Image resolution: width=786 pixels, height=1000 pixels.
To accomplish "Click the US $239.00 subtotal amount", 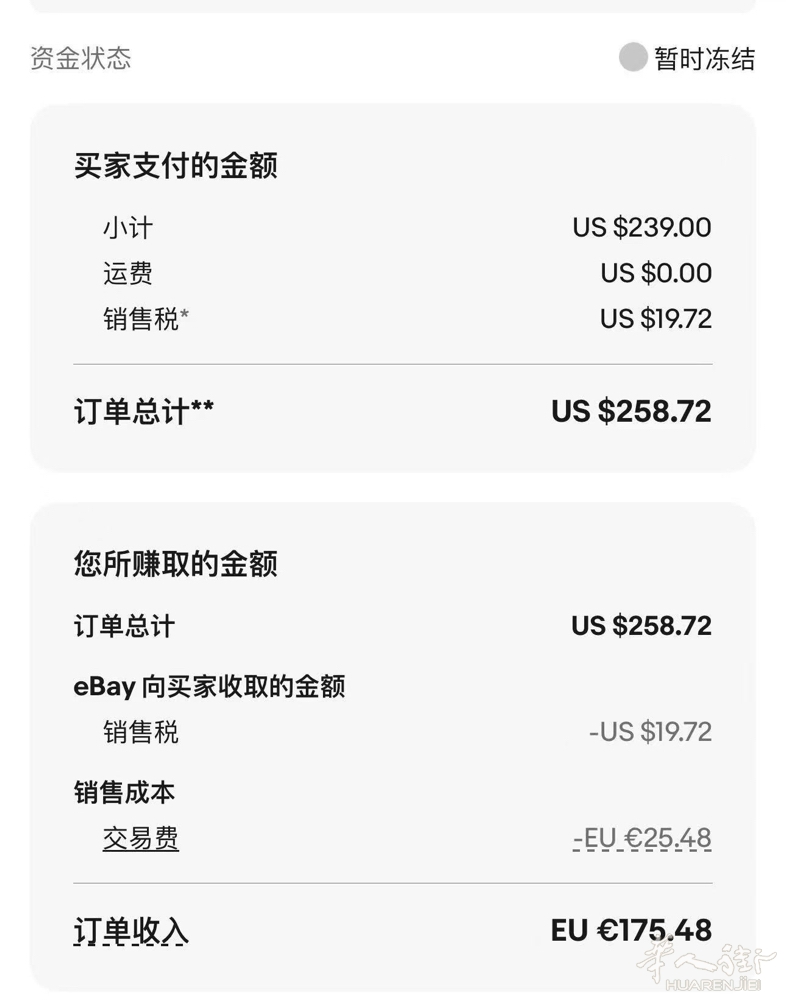I will point(641,227).
